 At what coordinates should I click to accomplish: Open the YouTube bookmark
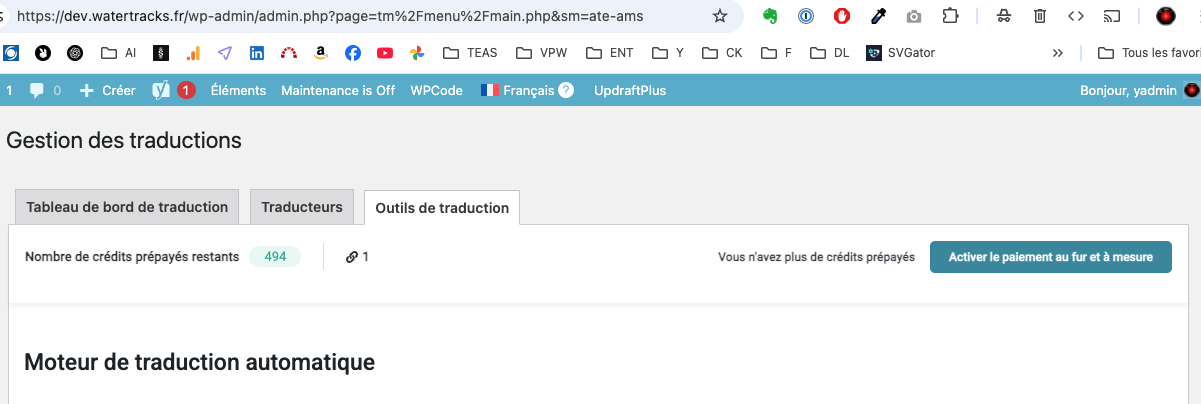[x=385, y=53]
